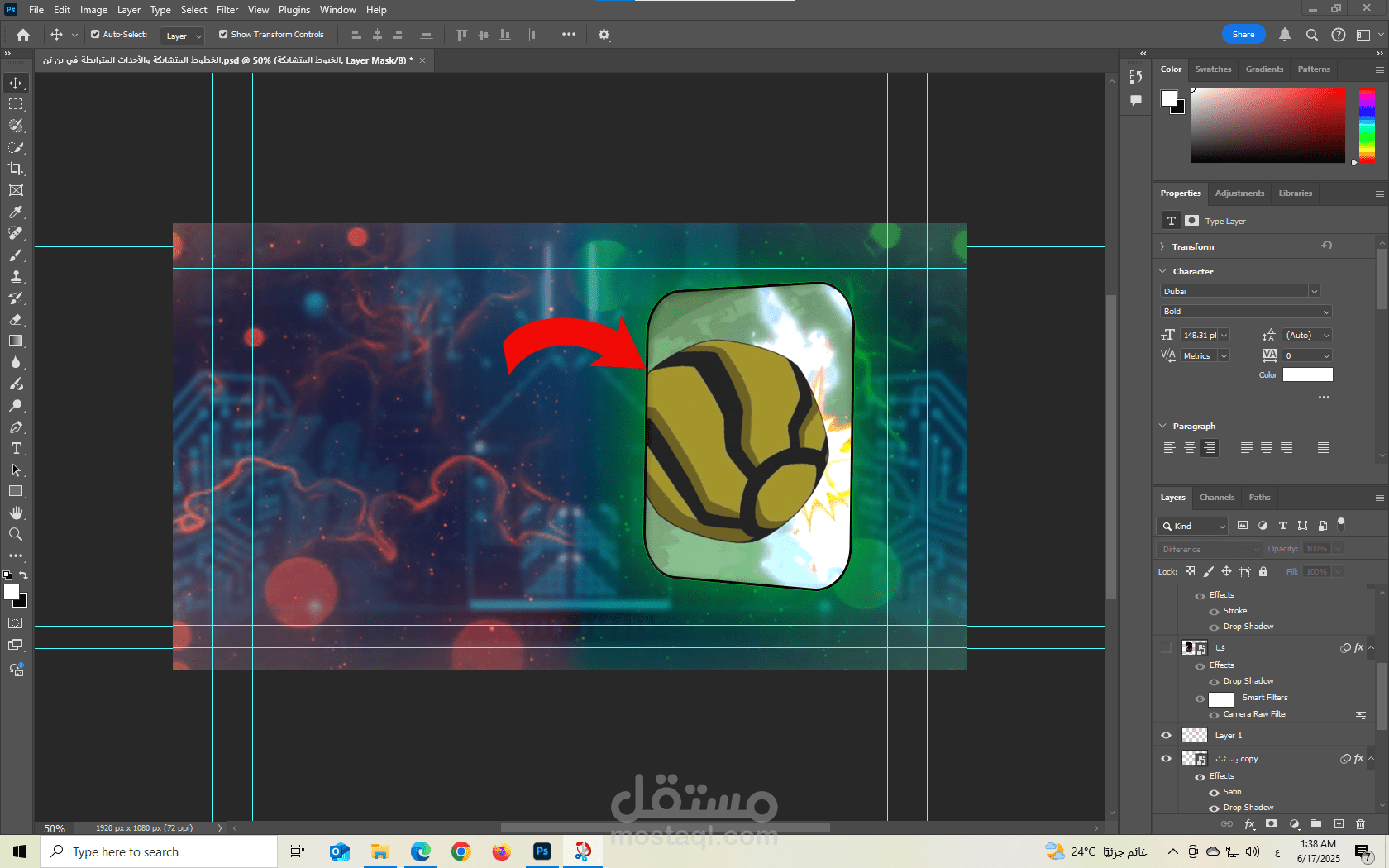Switch to the Channels tab

(1217, 498)
